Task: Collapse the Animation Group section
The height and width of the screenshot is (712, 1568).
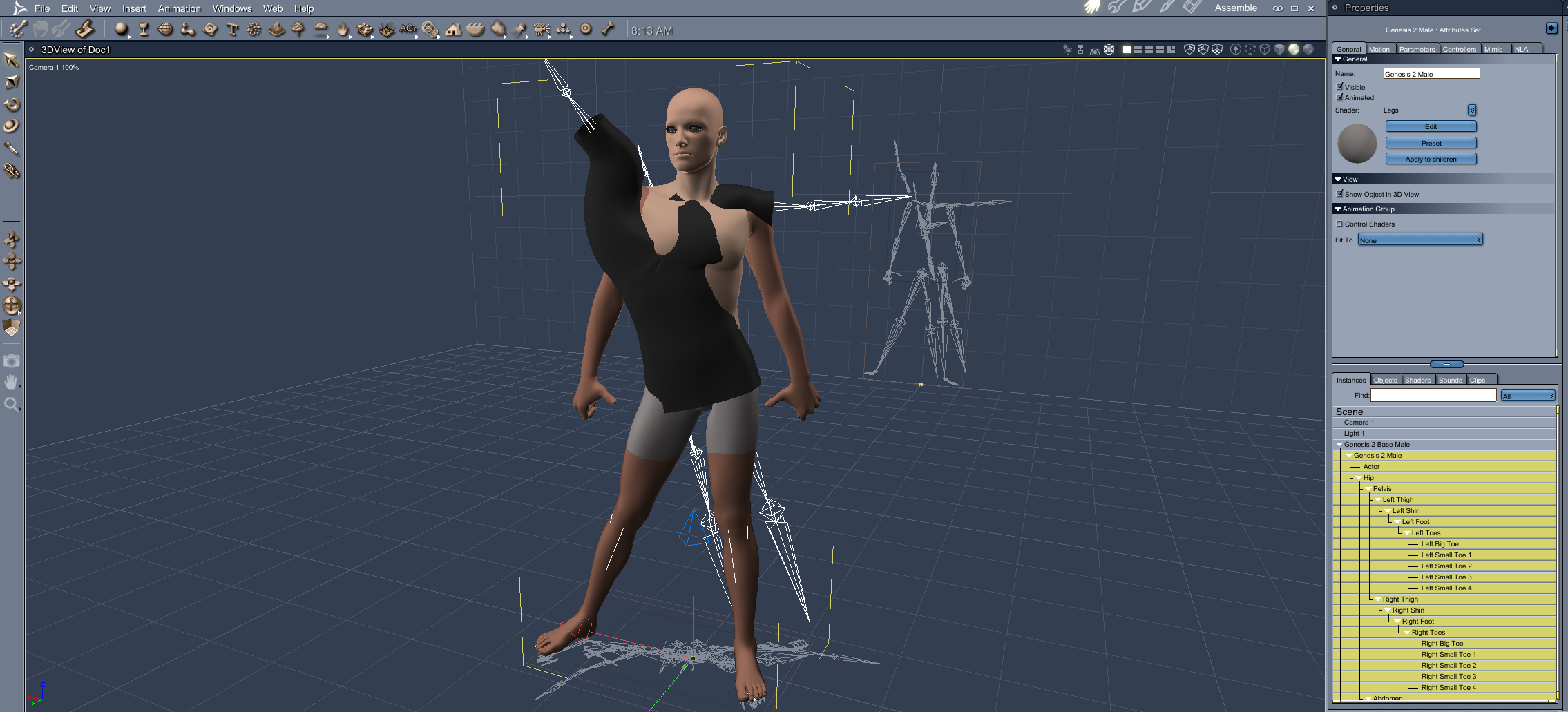Action: [x=1338, y=209]
